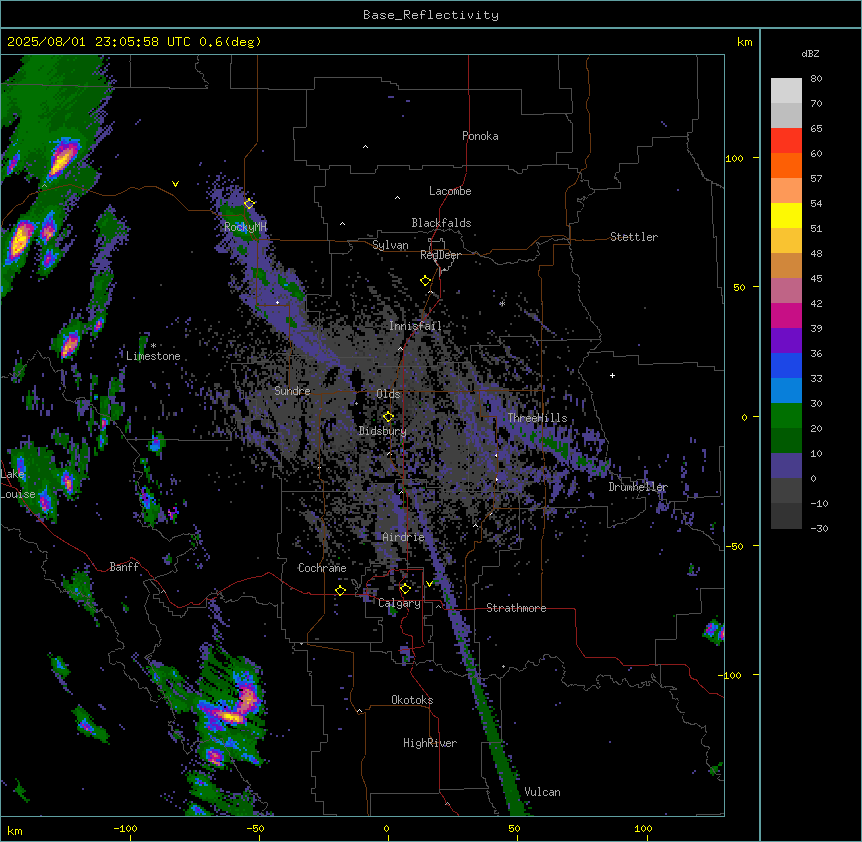This screenshot has height=842, width=862.
Task: Click the 30 dBZ green legend swatch
Action: (786, 415)
